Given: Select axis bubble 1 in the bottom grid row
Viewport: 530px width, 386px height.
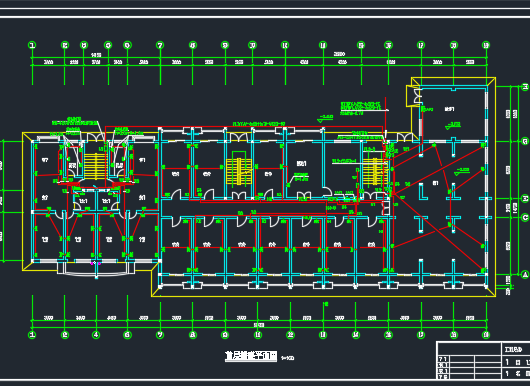Looking at the screenshot, I should point(32,335).
